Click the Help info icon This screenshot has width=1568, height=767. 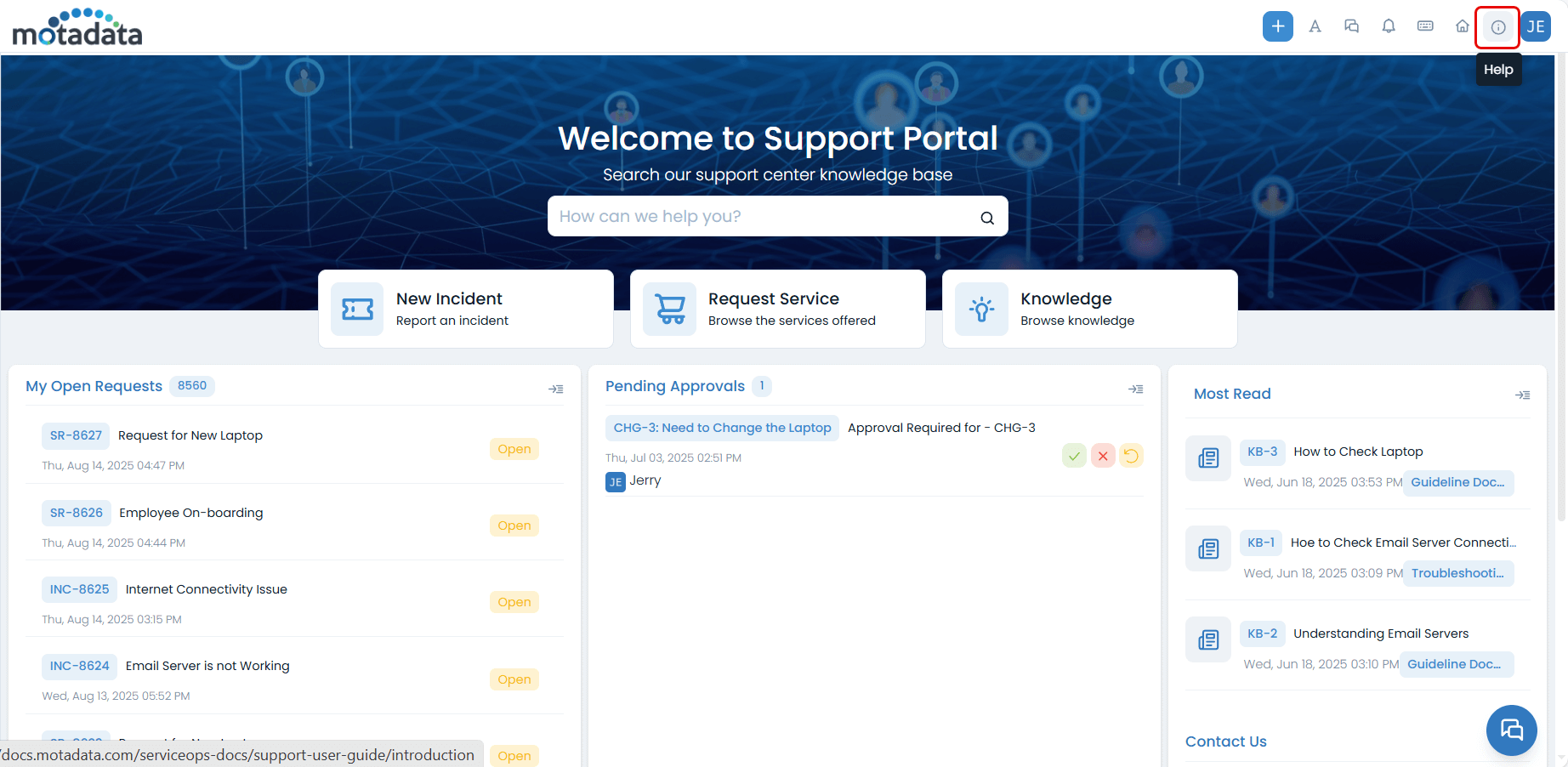coord(1497,27)
